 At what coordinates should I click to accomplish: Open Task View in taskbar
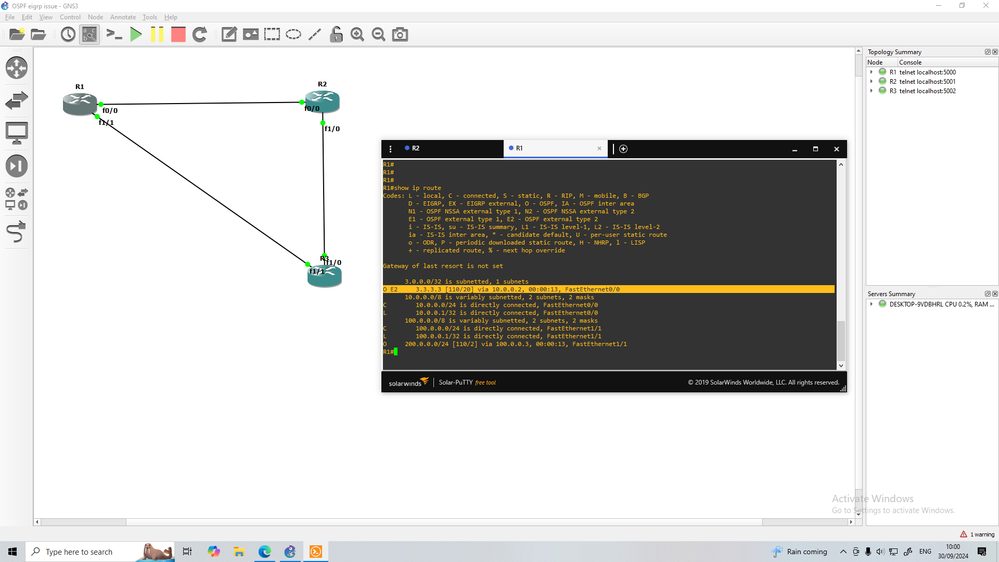(x=187, y=551)
